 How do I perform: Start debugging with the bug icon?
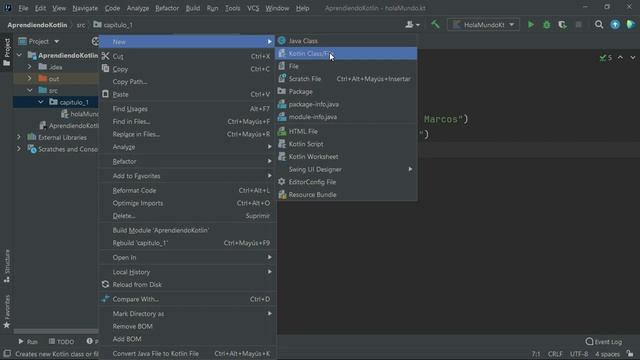[547, 25]
